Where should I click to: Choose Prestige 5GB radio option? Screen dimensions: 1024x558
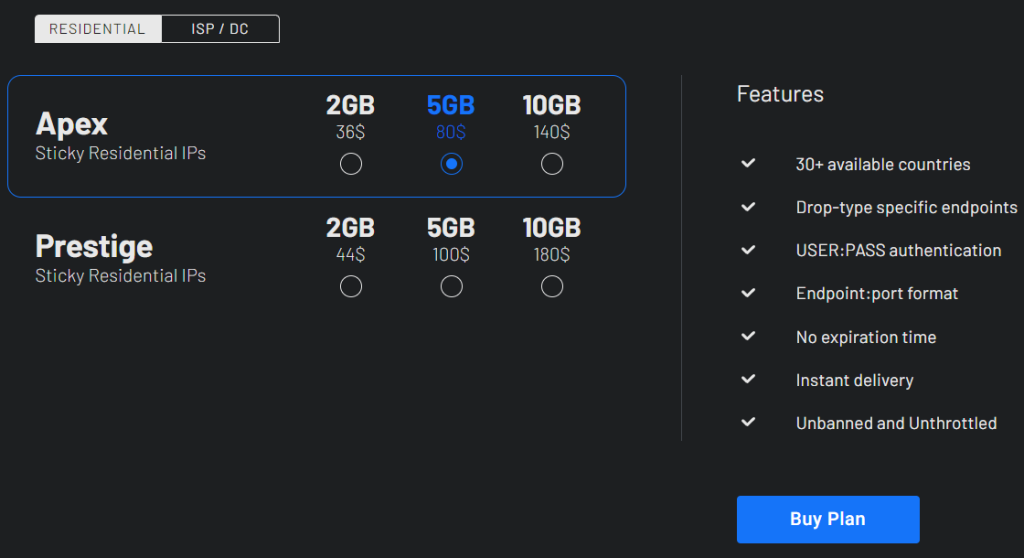coord(451,287)
